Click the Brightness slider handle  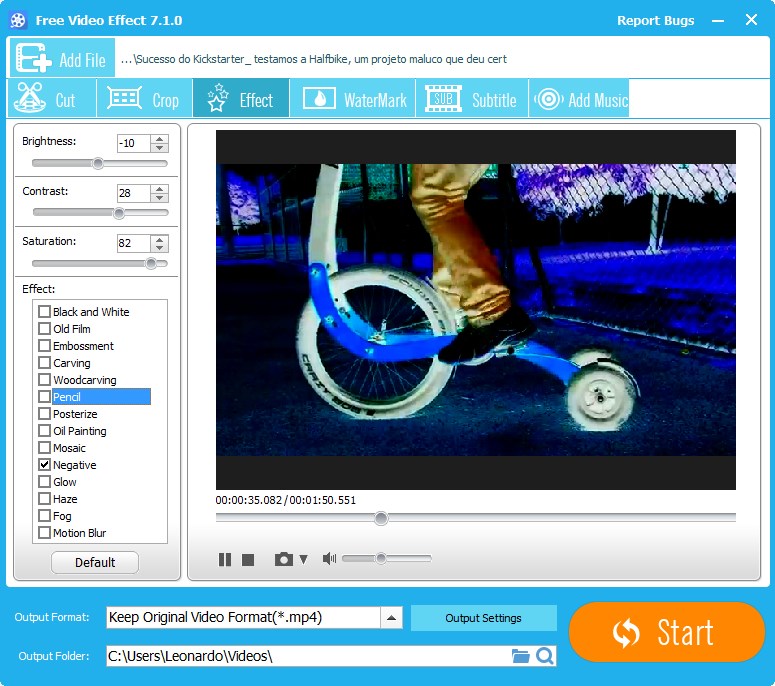(x=98, y=163)
